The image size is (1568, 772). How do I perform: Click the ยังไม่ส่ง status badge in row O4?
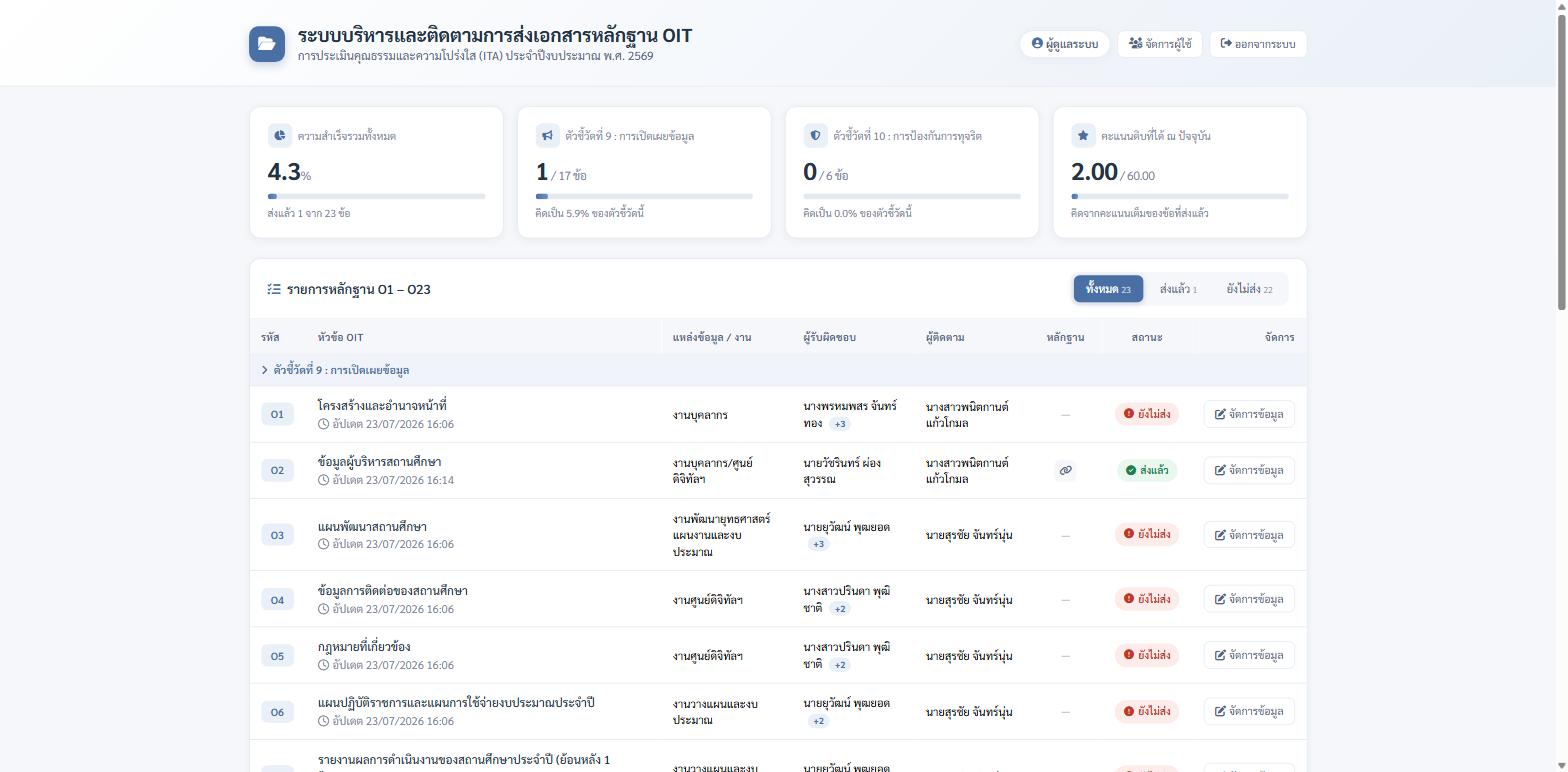pyautogui.click(x=1147, y=600)
